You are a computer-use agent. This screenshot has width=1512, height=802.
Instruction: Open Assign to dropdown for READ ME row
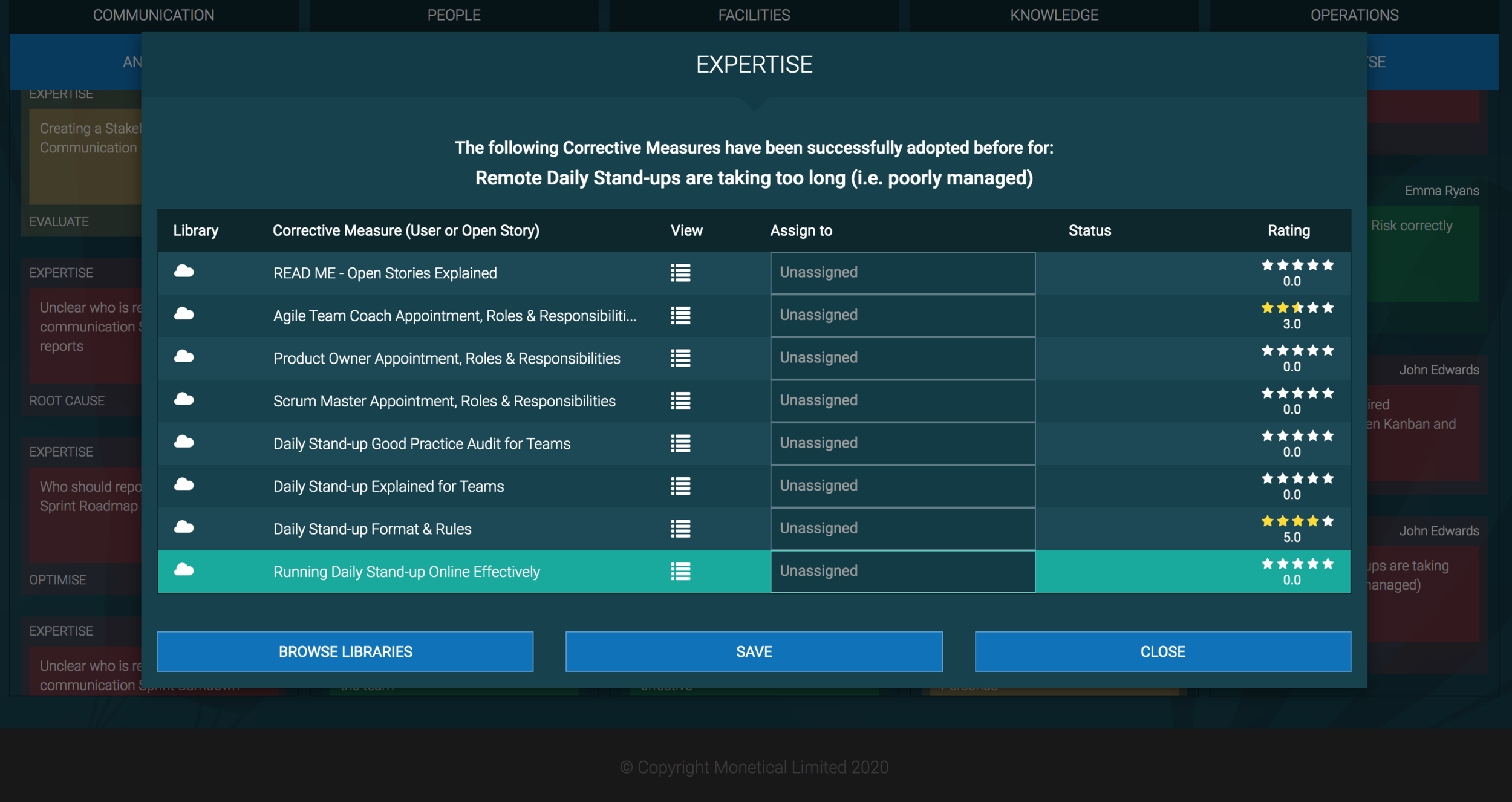click(902, 273)
